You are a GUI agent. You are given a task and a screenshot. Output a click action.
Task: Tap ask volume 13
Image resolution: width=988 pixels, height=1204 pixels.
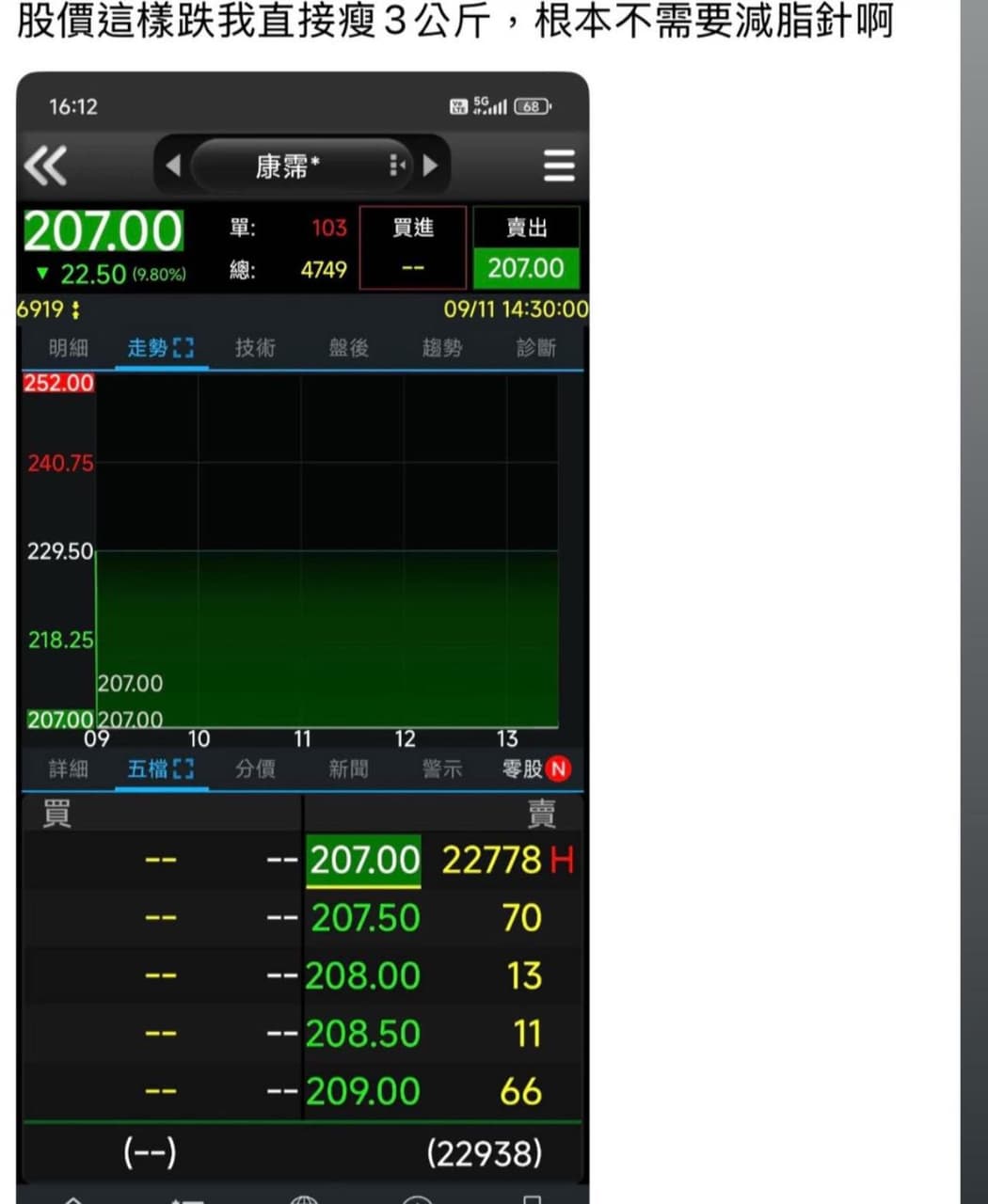524,976
